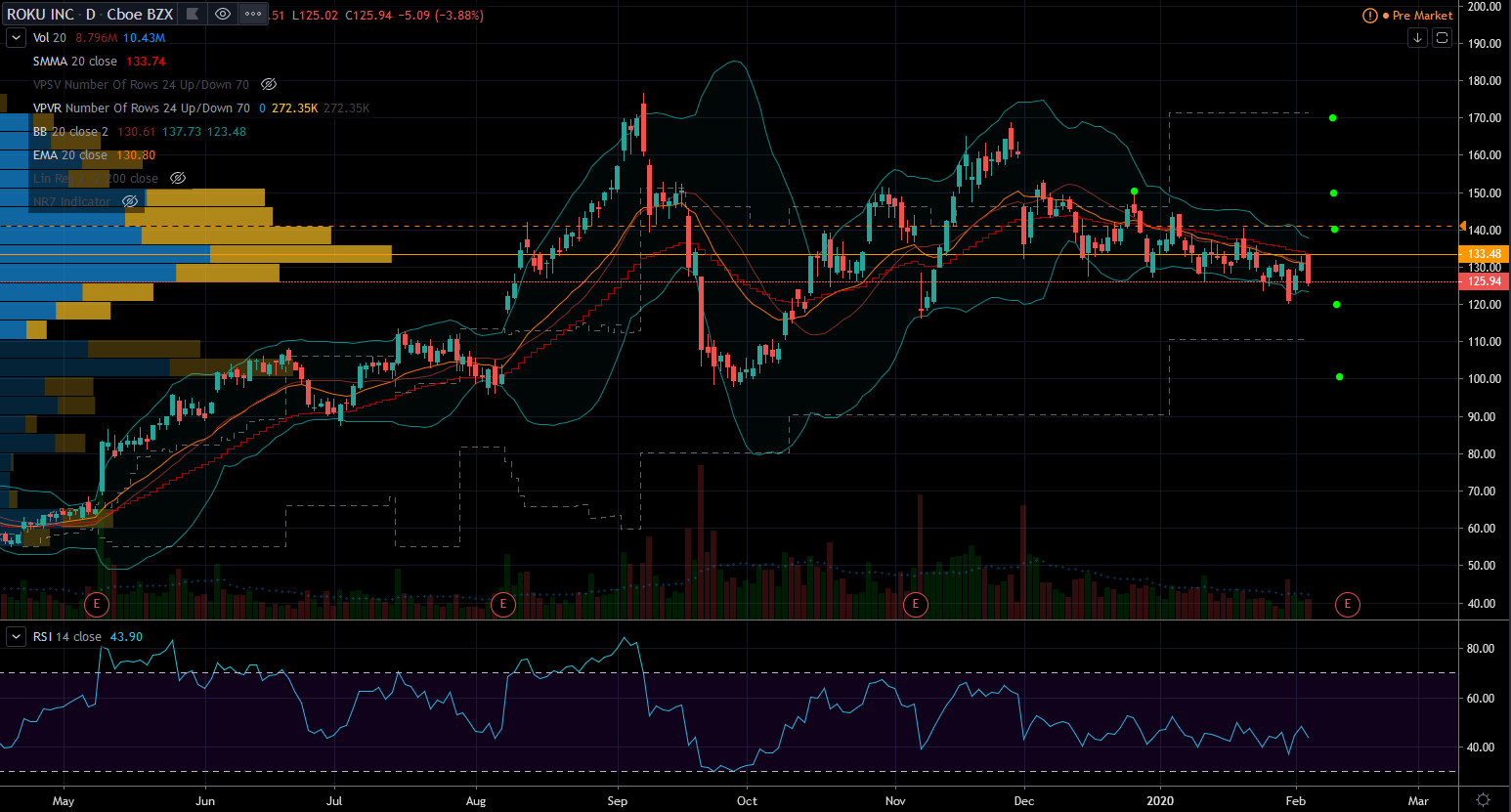Click the orange data warning icon
Image resolution: width=1511 pixels, height=812 pixels.
click(x=1370, y=16)
